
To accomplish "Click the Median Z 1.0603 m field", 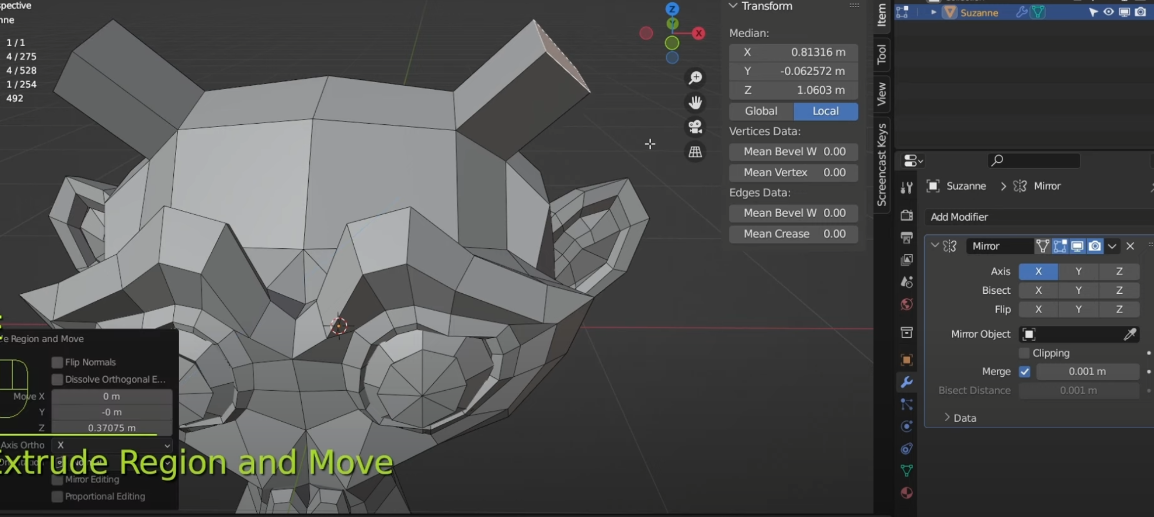I will coord(793,90).
